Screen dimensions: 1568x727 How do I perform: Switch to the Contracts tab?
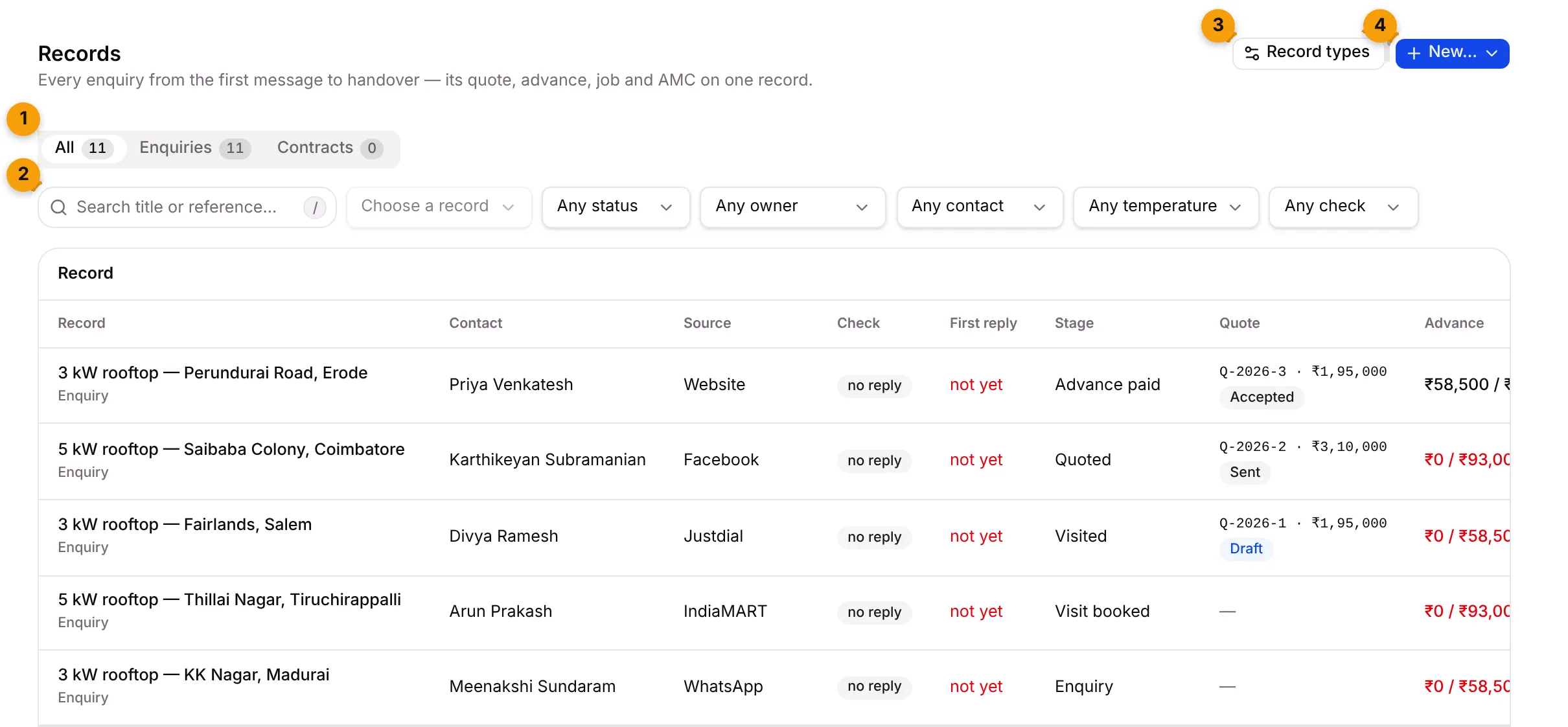point(329,148)
